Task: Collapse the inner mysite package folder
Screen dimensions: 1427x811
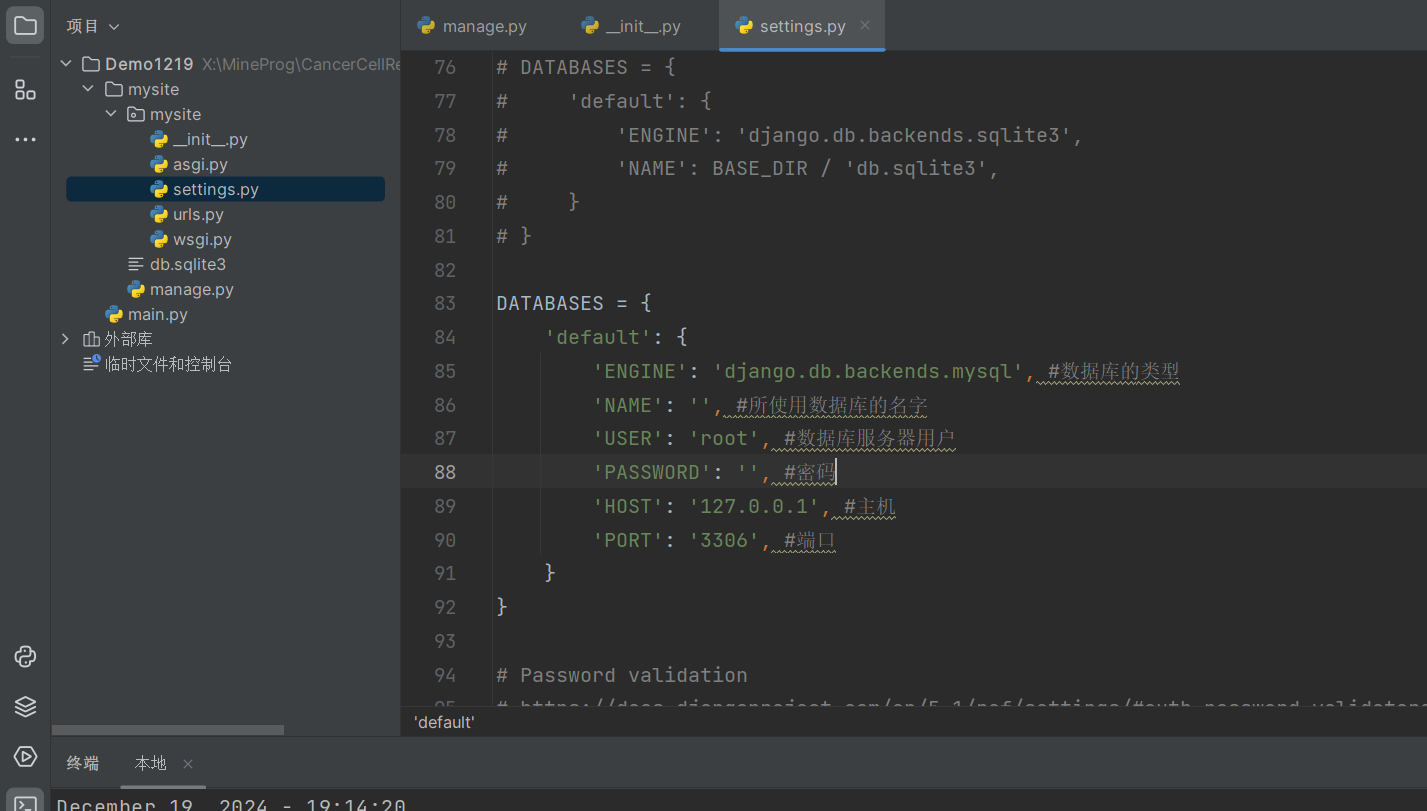Action: tap(111, 114)
